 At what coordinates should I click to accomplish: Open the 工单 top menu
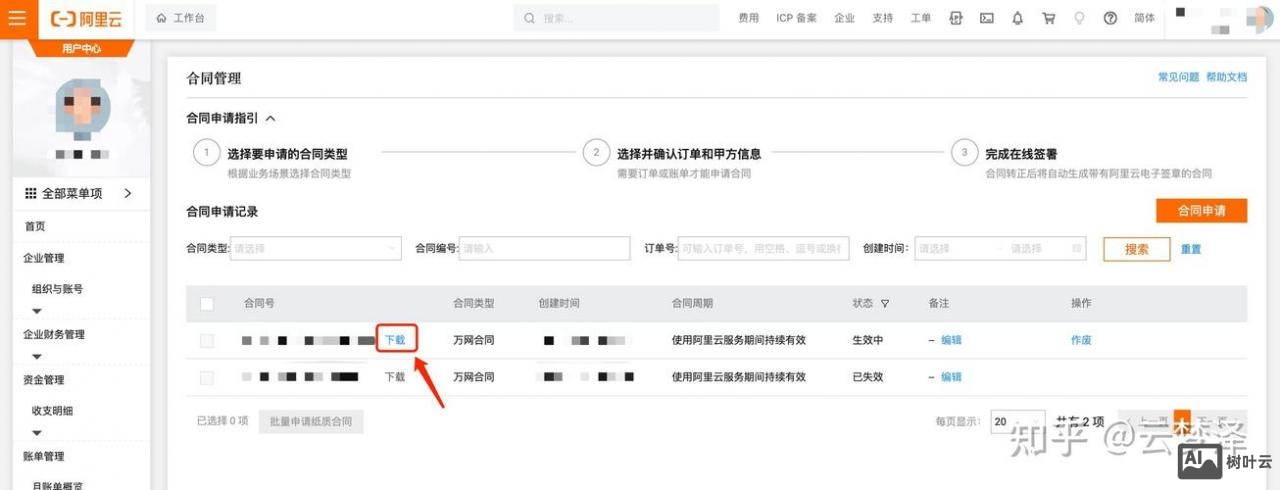pyautogui.click(x=920, y=18)
